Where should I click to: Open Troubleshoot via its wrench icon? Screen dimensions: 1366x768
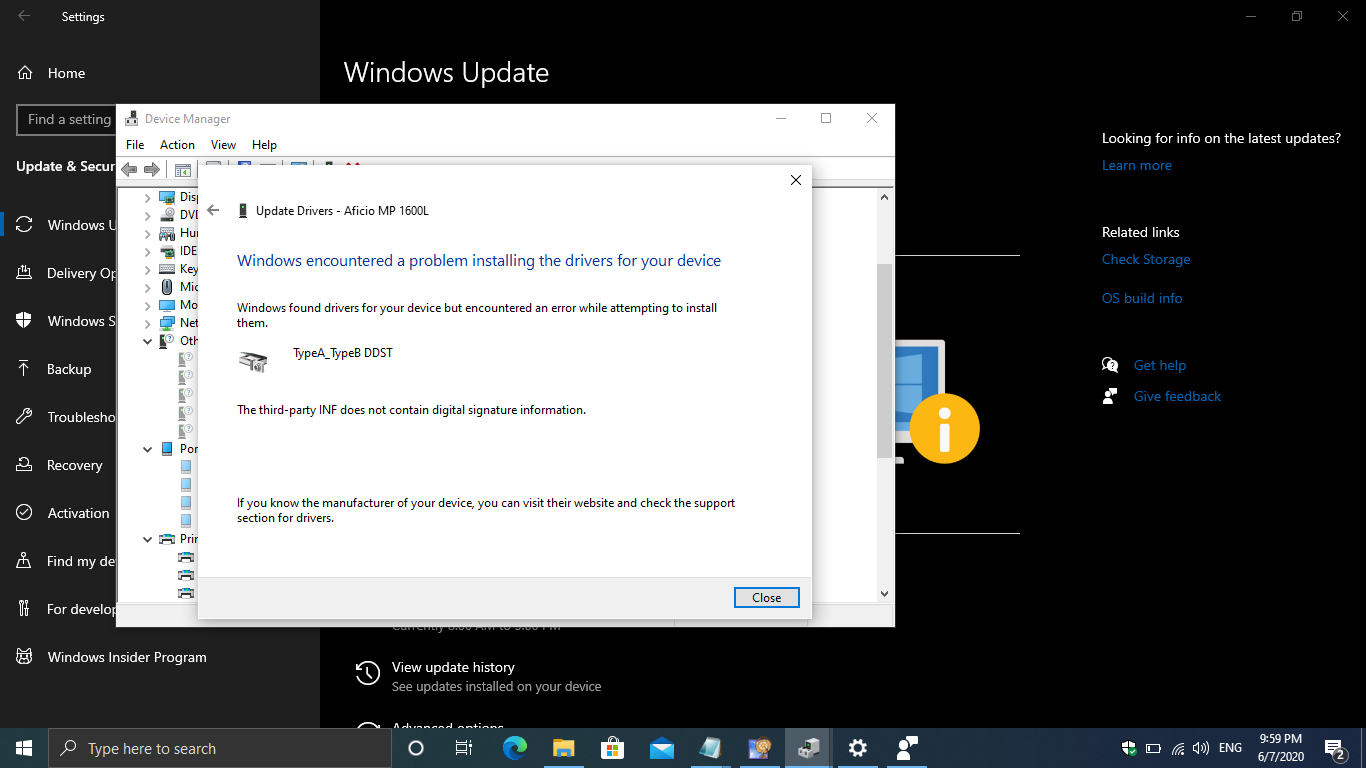24,417
